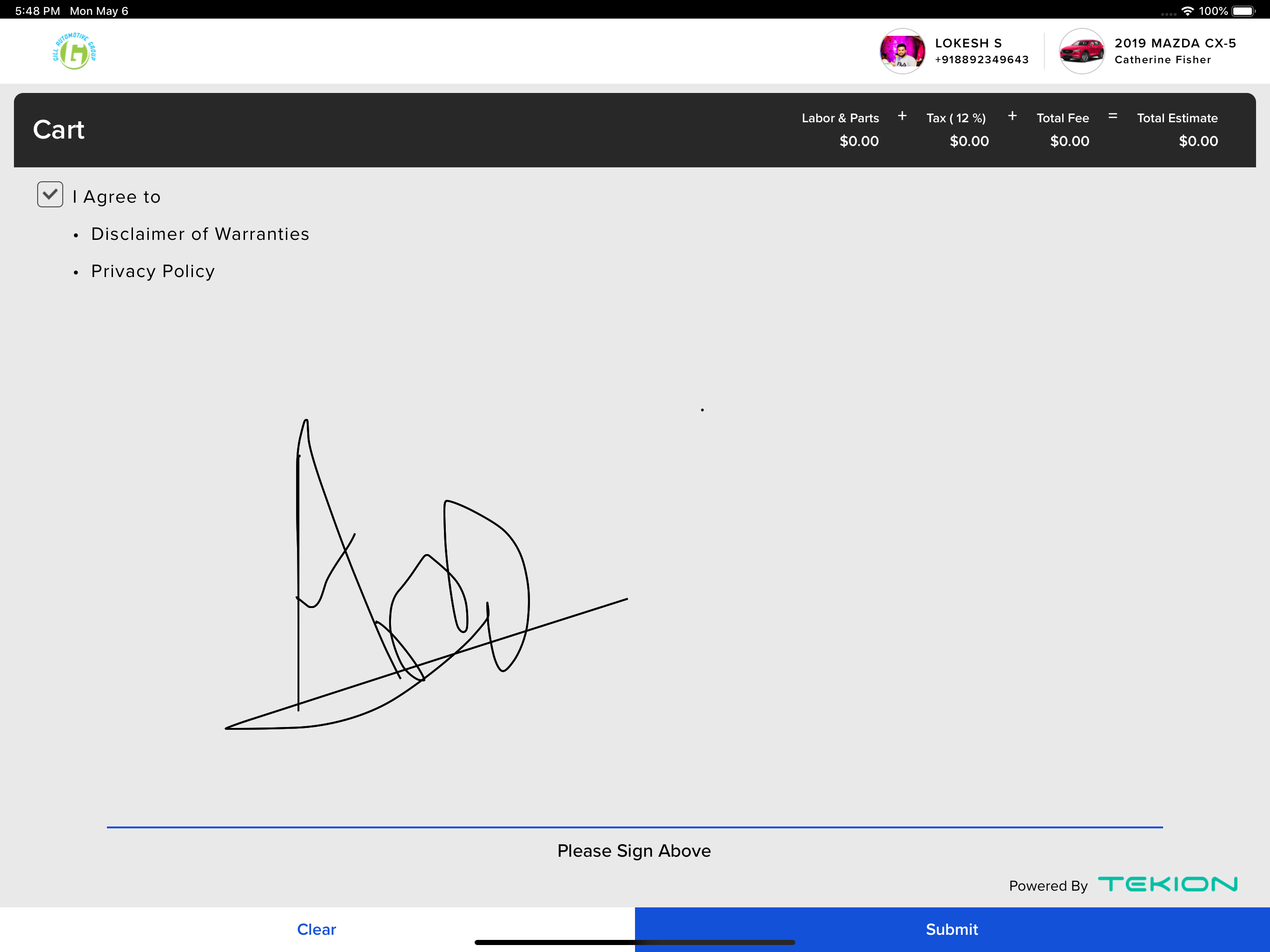Image resolution: width=1270 pixels, height=952 pixels.
Task: Submit the signed agreement
Action: (952, 929)
